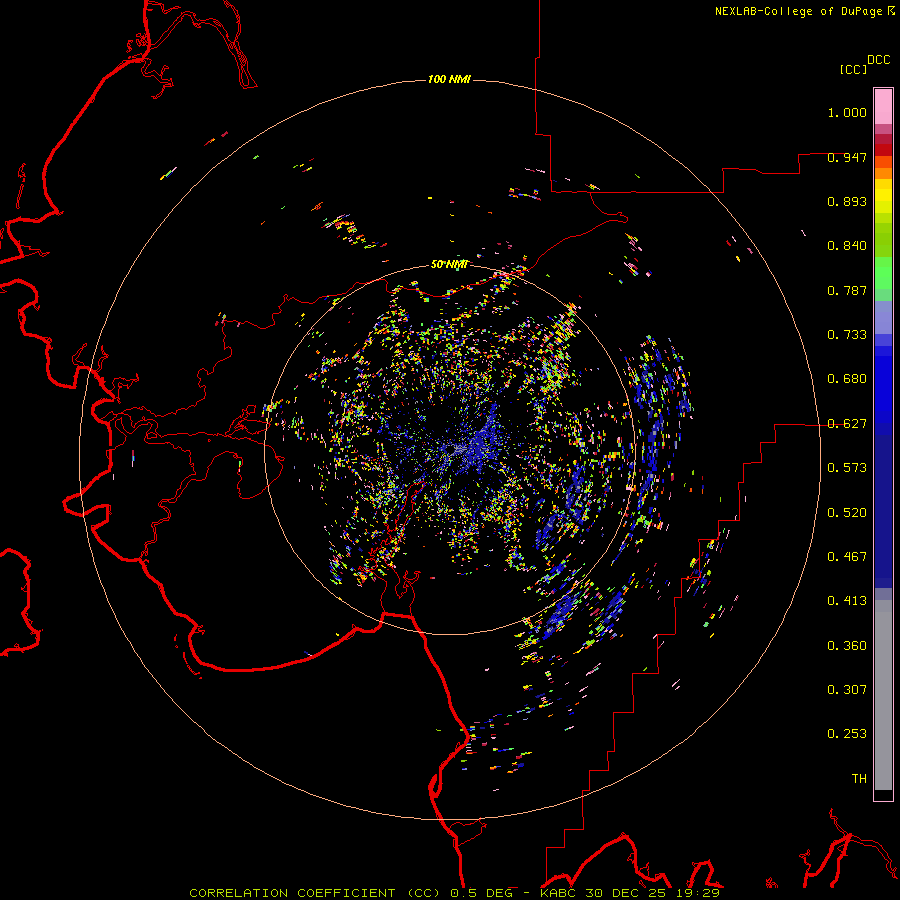The image size is (900, 900).
Task: Click the KABC station identifier in caption
Action: click(x=559, y=893)
